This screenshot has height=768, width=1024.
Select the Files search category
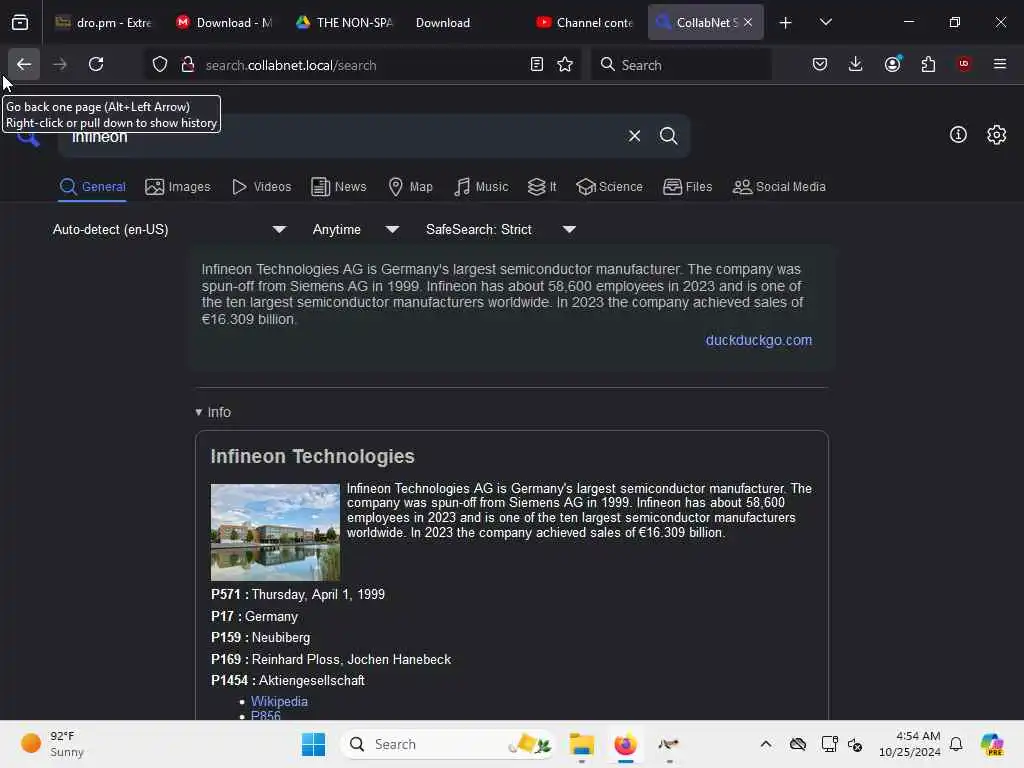[x=687, y=187]
